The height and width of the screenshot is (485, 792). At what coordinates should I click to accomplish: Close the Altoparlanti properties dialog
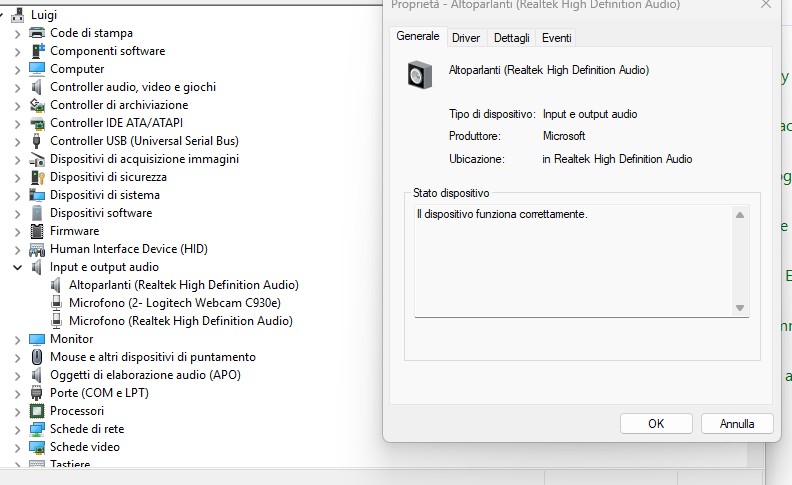(766, 5)
